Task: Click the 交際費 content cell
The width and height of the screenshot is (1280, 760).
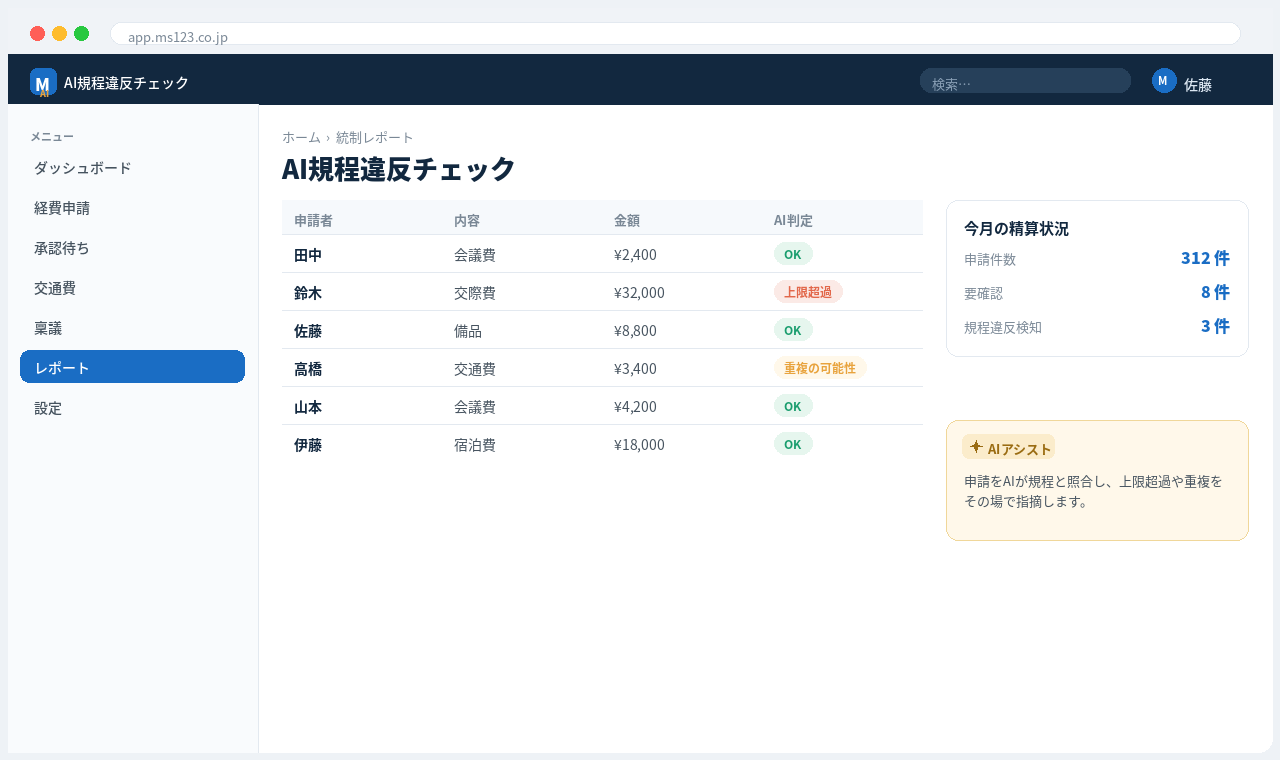Action: pyautogui.click(x=475, y=293)
